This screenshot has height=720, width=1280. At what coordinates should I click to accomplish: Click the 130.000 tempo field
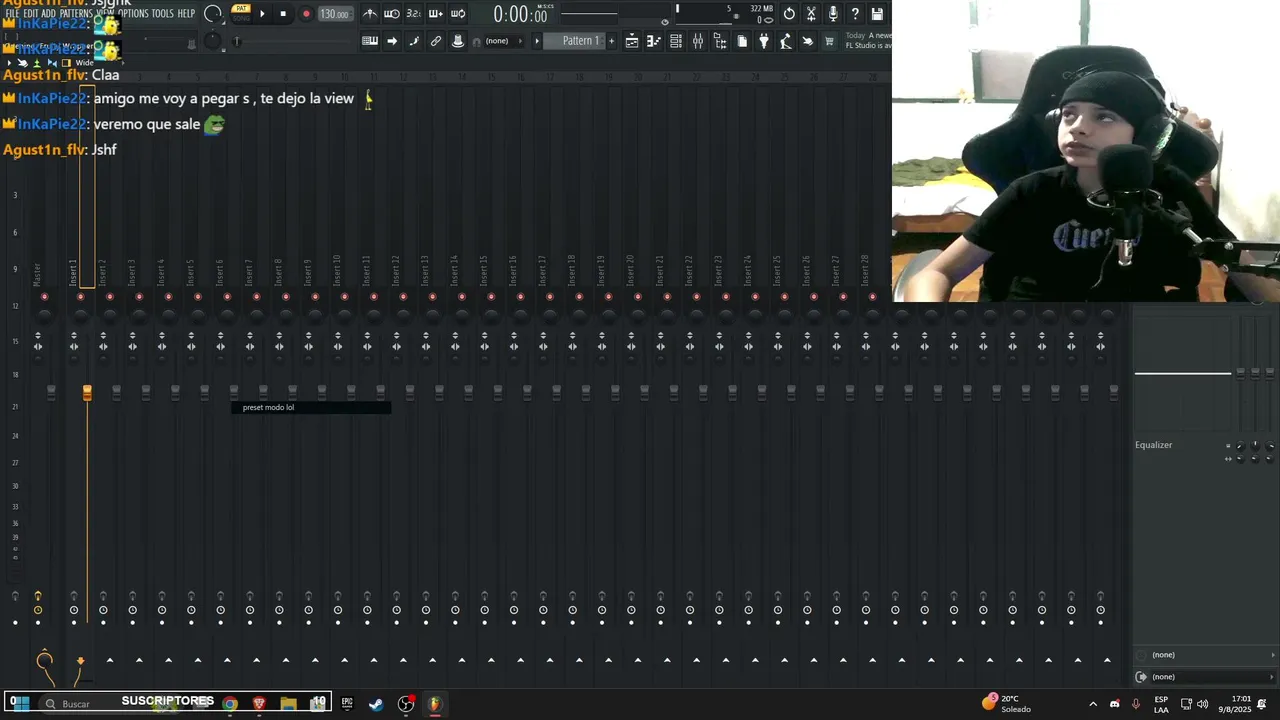pos(334,14)
